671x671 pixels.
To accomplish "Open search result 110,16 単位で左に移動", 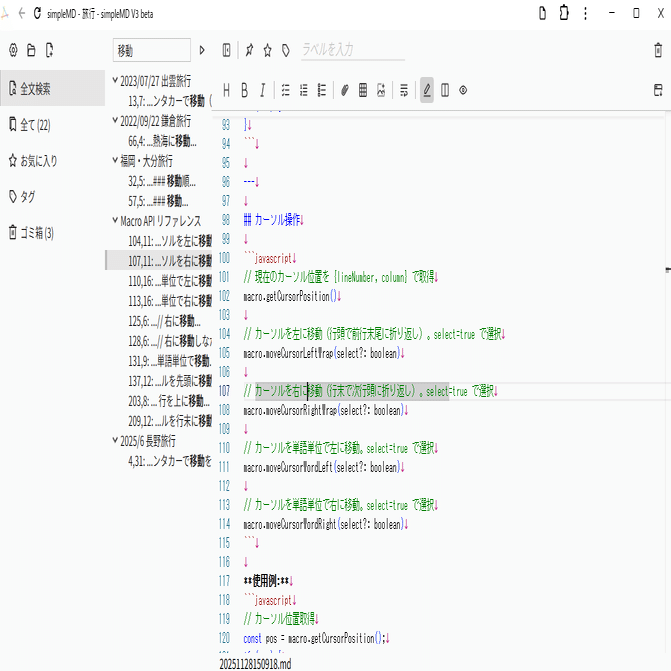I will point(159,280).
